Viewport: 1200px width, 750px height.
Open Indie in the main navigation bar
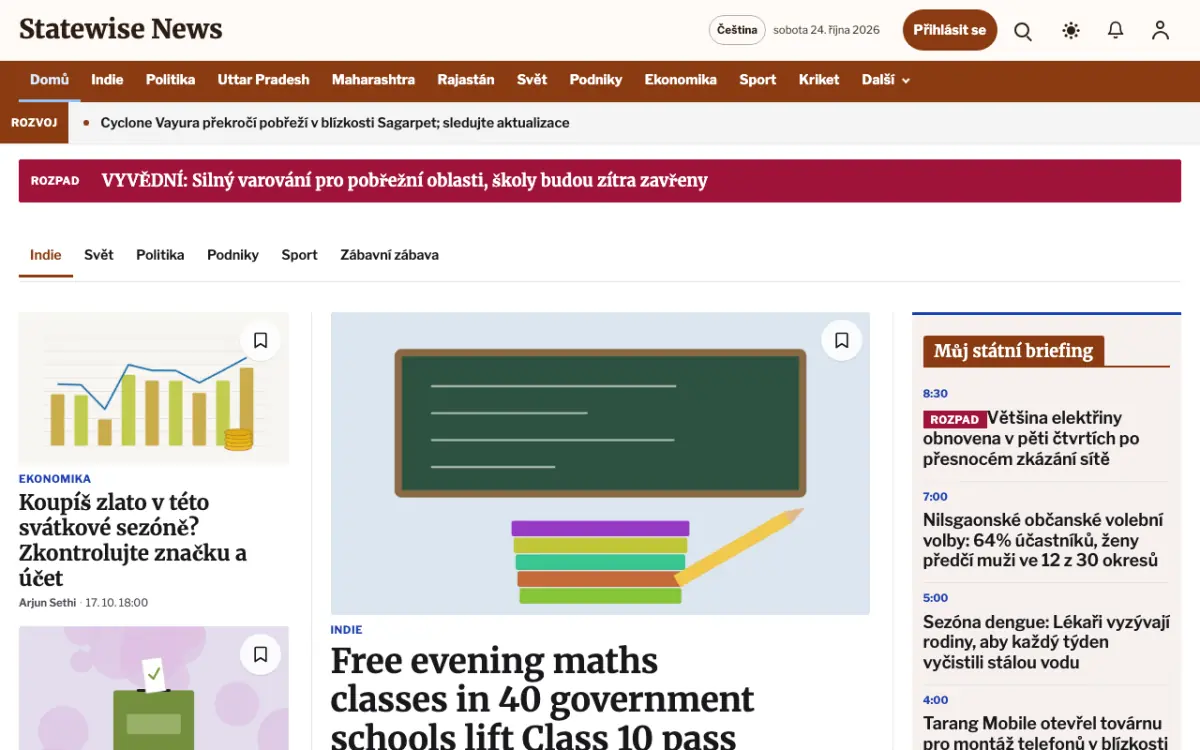107,80
